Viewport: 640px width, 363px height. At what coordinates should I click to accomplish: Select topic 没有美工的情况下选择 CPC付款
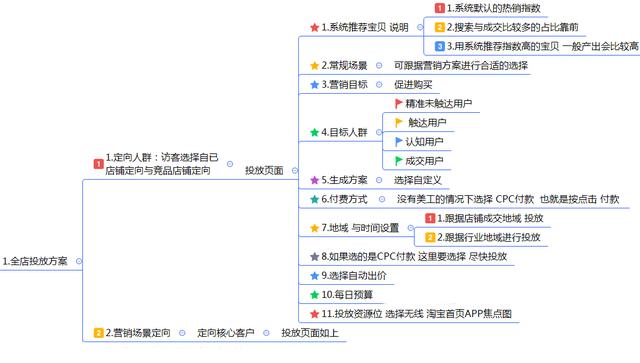click(508, 199)
